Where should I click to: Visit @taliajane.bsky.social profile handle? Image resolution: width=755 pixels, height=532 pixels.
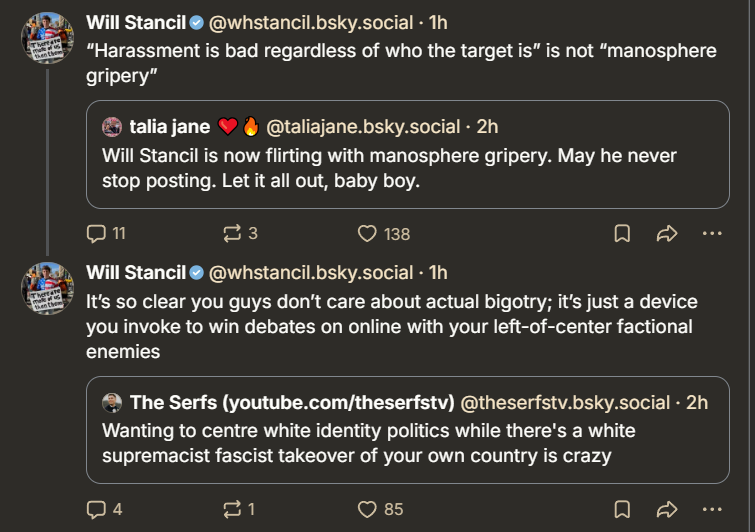click(x=363, y=127)
